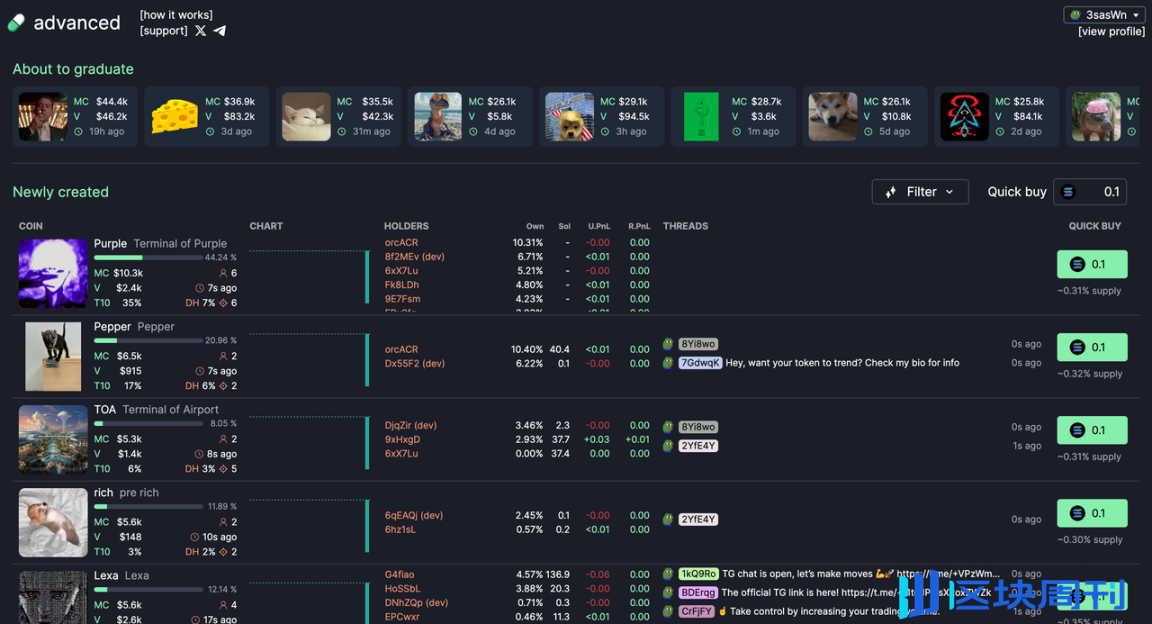Click the DH diamond icon in TOA row
The height and width of the screenshot is (624, 1152).
click(x=223, y=469)
